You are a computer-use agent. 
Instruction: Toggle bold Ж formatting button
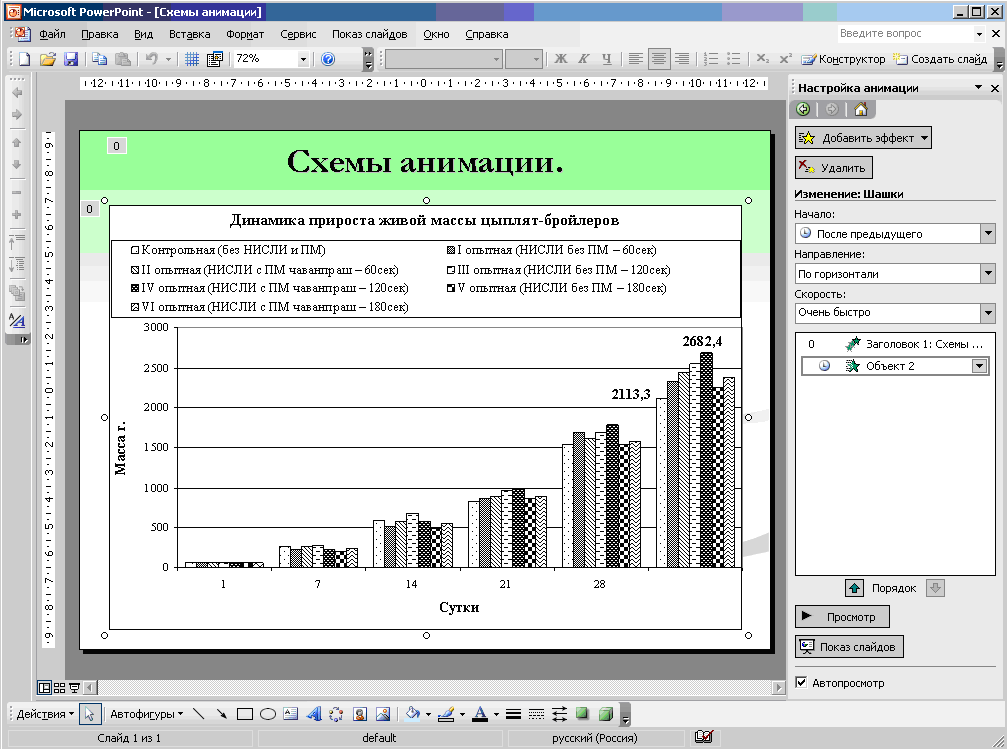[561, 60]
